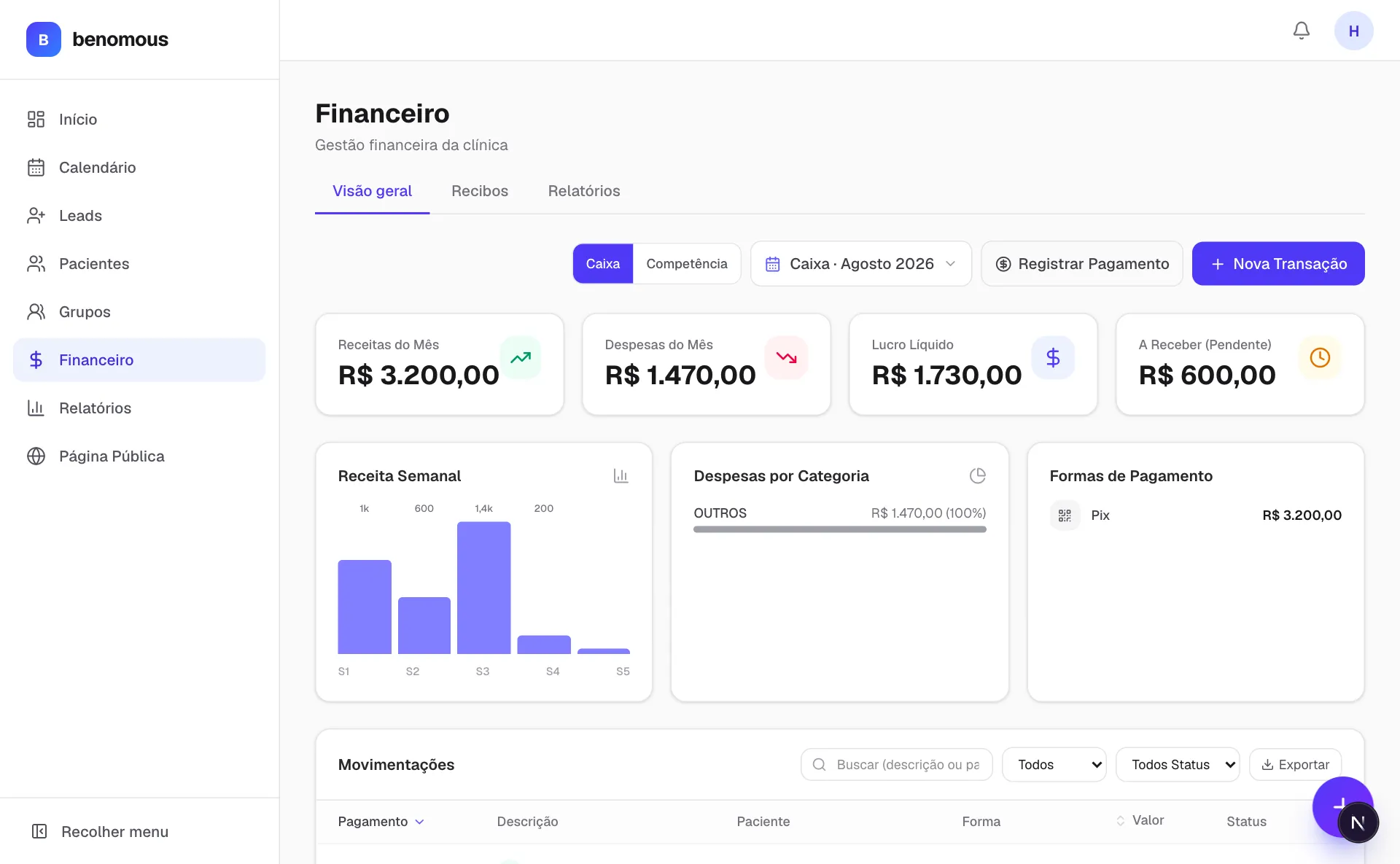This screenshot has width=1400, height=864.
Task: Switch view mode to Caixa
Action: coord(603,264)
